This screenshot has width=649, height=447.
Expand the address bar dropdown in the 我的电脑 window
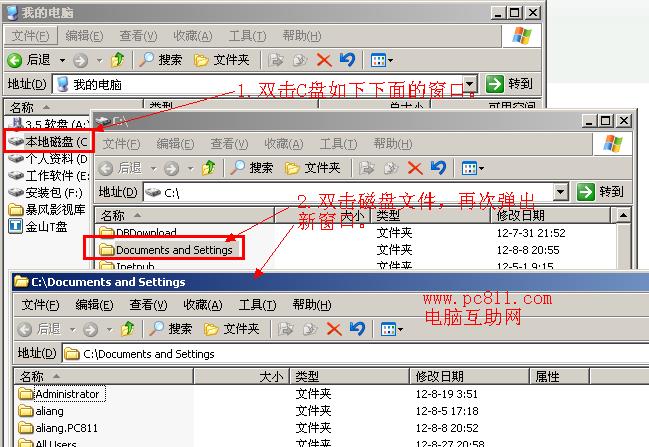coord(468,84)
